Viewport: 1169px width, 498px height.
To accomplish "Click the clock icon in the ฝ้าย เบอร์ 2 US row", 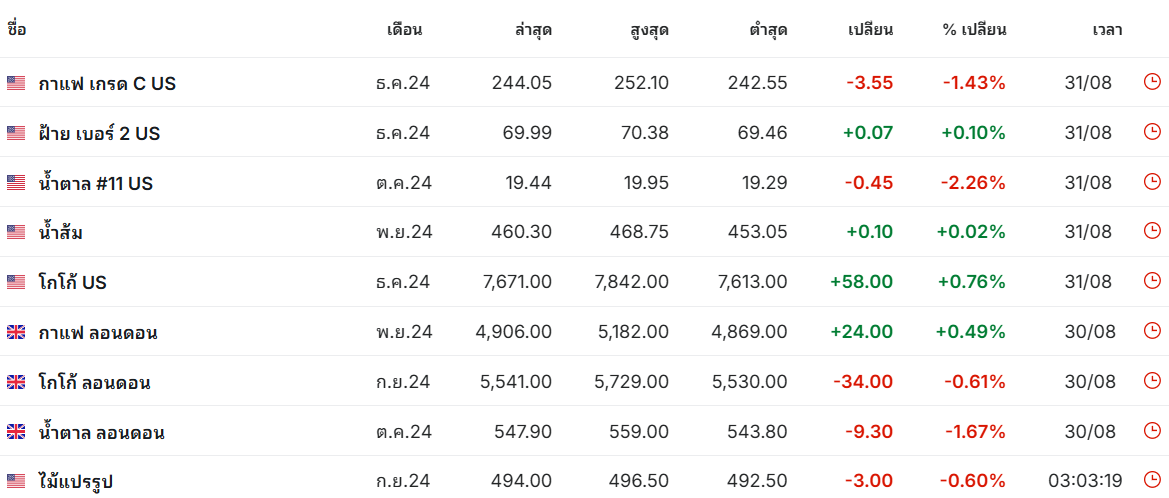I will pyautogui.click(x=1152, y=132).
